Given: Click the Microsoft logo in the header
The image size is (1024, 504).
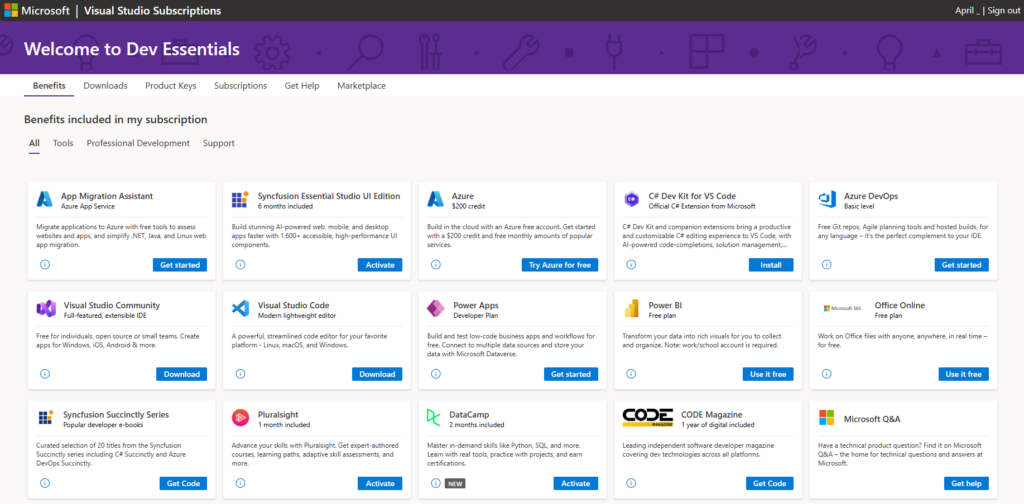Looking at the screenshot, I should 11,10.
